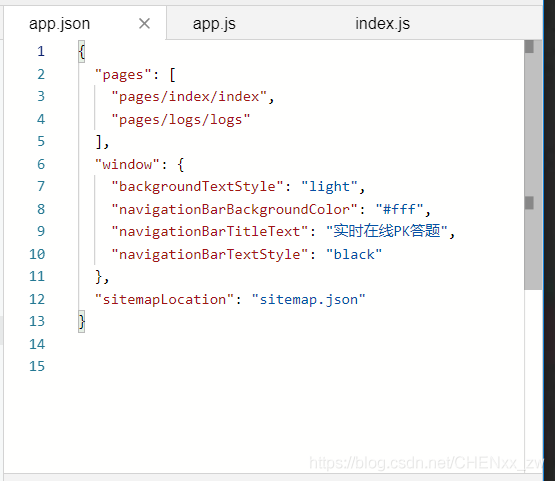
Task: Click the "light" value text
Action: click(330, 187)
